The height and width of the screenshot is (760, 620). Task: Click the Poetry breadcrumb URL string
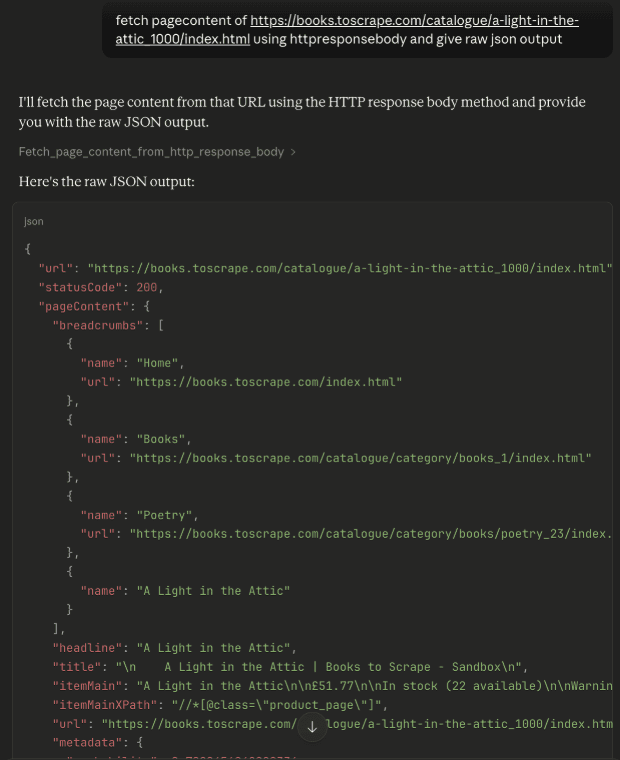click(x=370, y=533)
